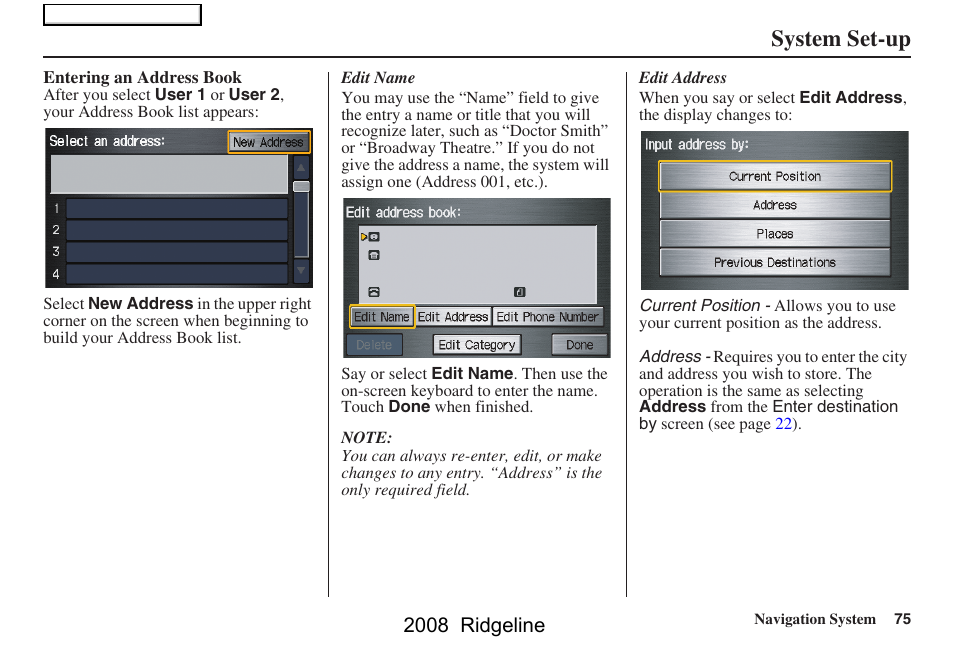The height and width of the screenshot is (652, 954).
Task: Click the 'NOTE:' label
Action: (366, 438)
